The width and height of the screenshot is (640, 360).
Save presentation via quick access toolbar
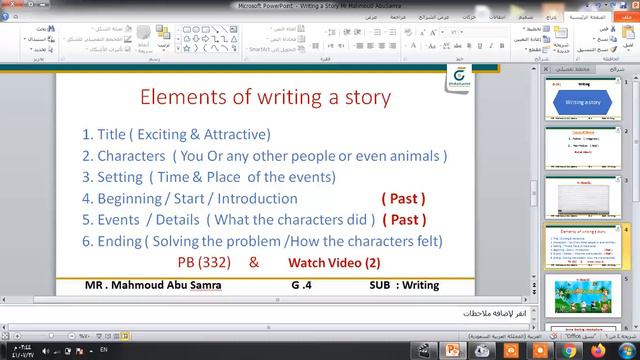(x=623, y=5)
